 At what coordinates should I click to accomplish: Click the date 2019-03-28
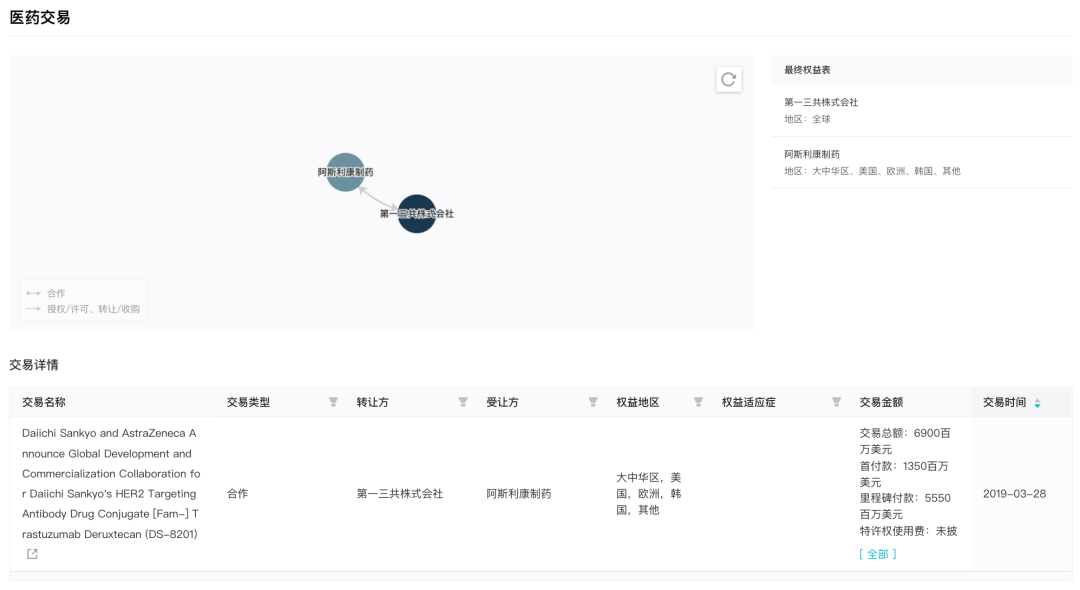coord(1014,494)
